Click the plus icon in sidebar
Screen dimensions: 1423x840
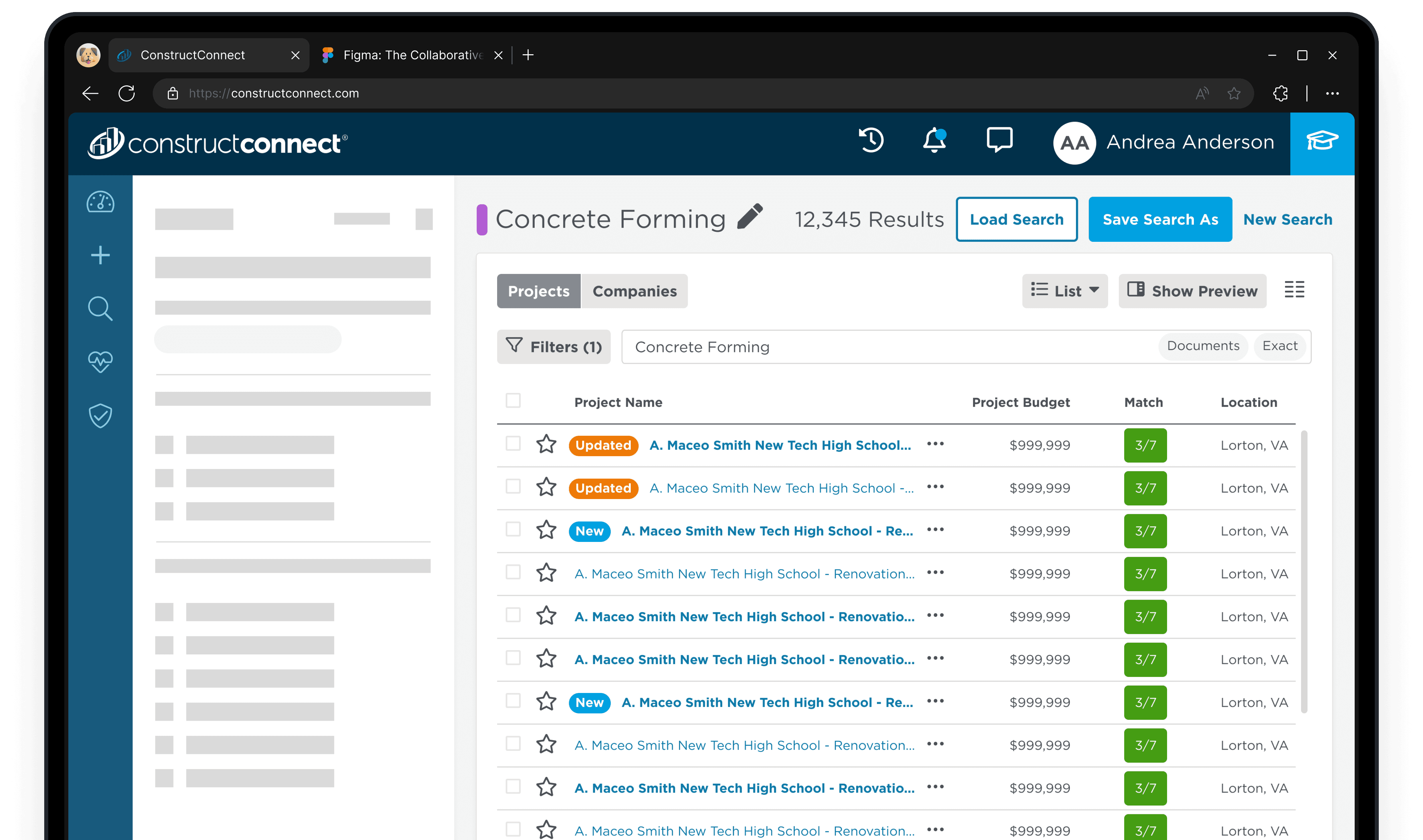100,255
